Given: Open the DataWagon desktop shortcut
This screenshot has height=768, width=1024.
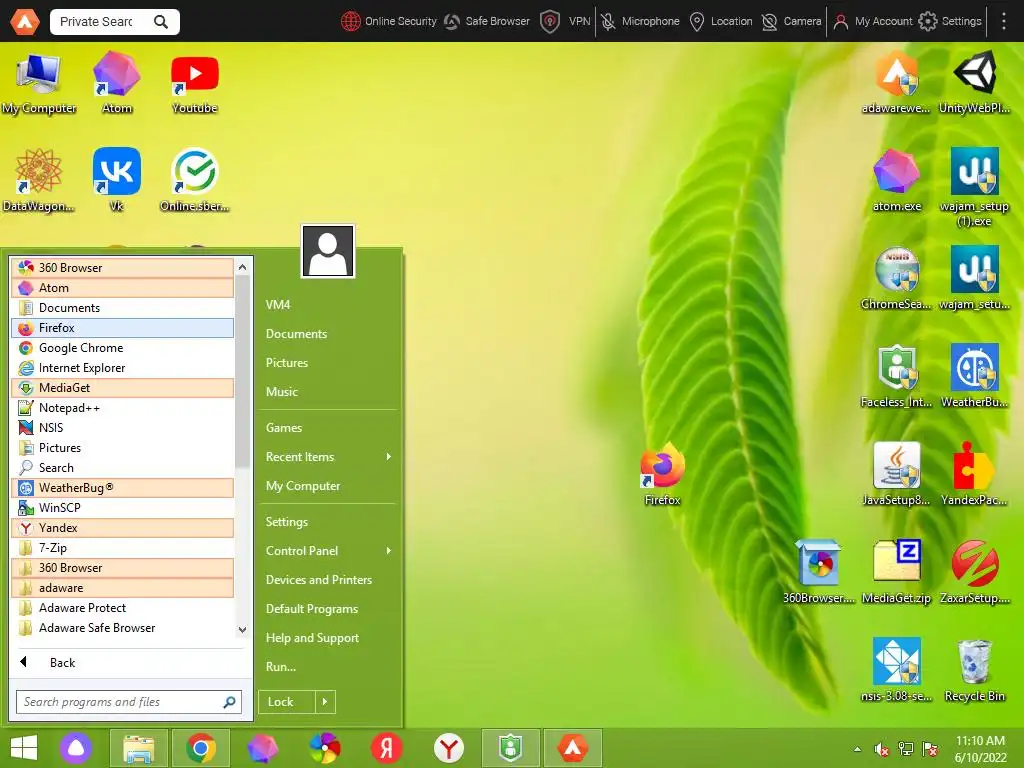Looking at the screenshot, I should [x=39, y=180].
